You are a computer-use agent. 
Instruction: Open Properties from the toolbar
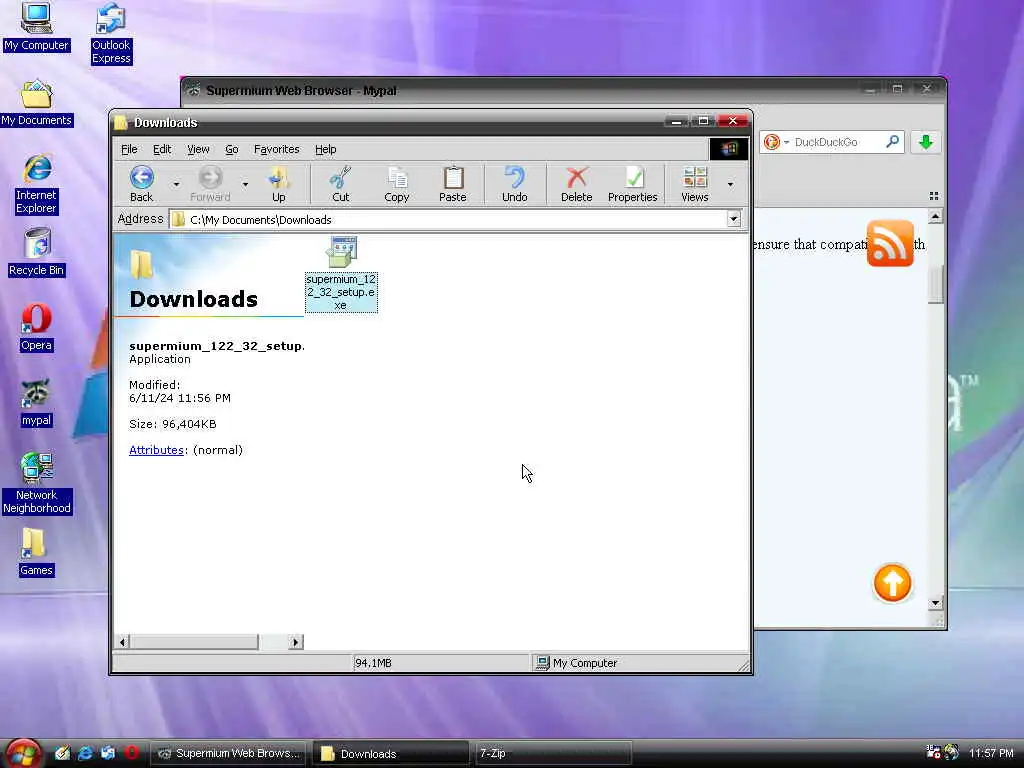tap(633, 184)
